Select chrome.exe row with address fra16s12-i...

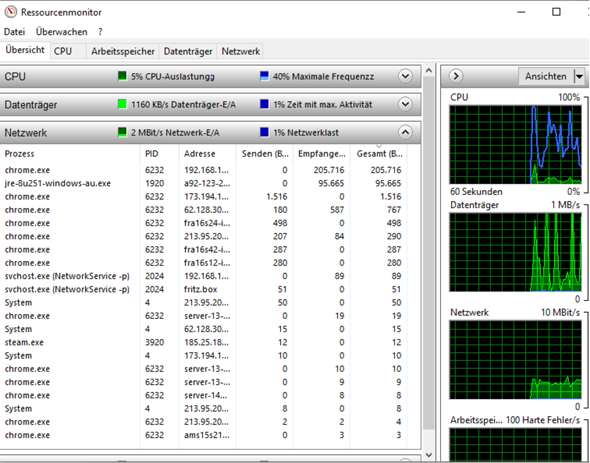[x=203, y=263]
